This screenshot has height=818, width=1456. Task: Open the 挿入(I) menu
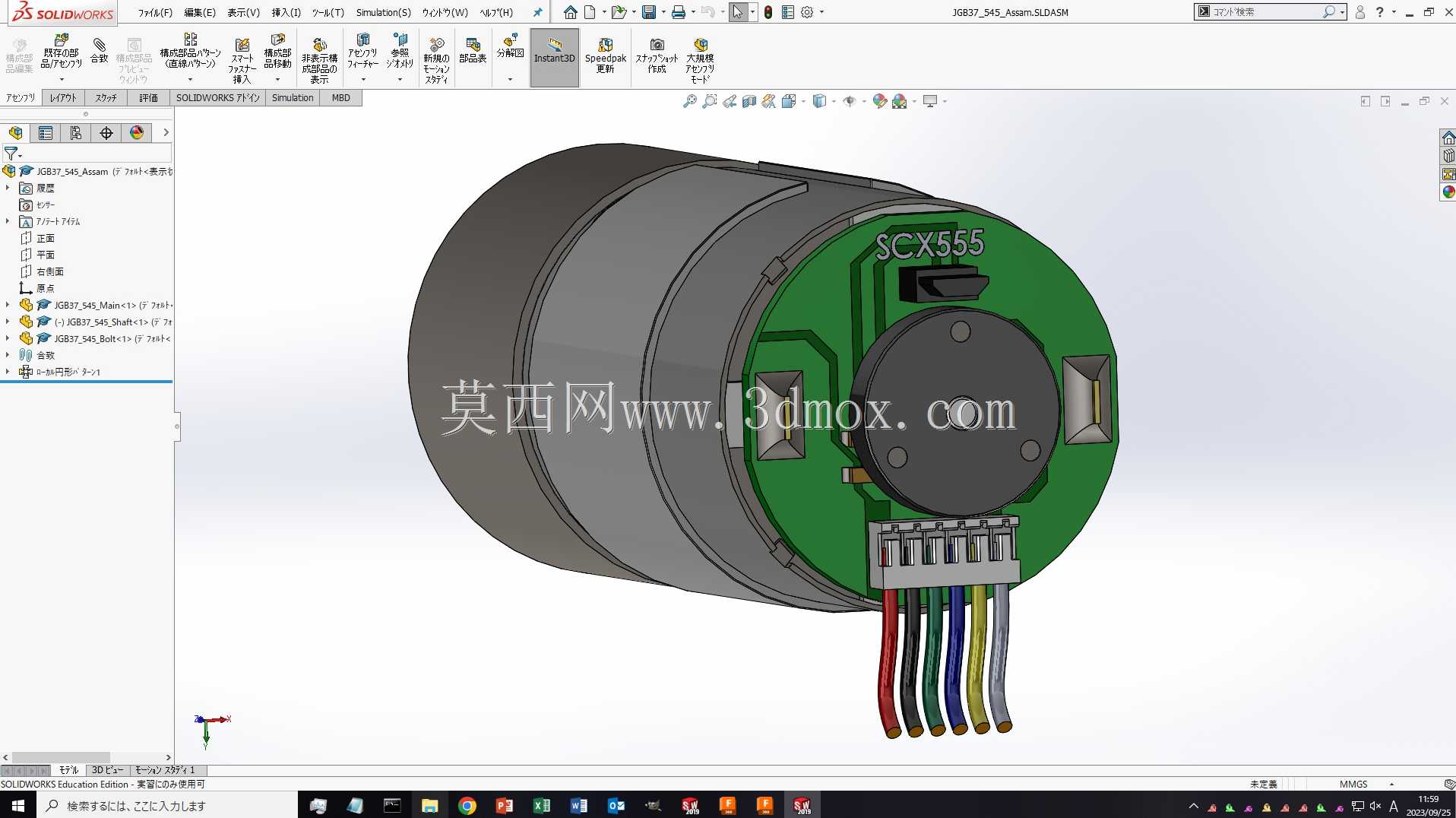286,12
